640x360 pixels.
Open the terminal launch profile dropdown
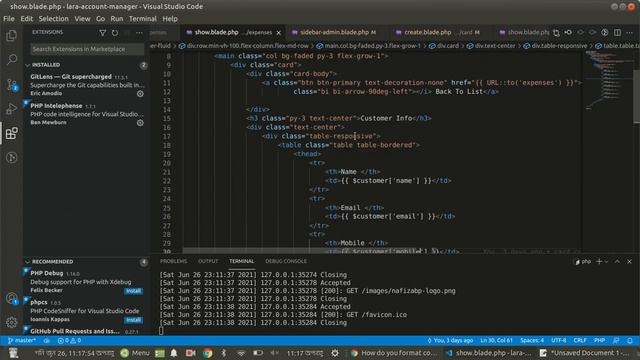coord(607,261)
